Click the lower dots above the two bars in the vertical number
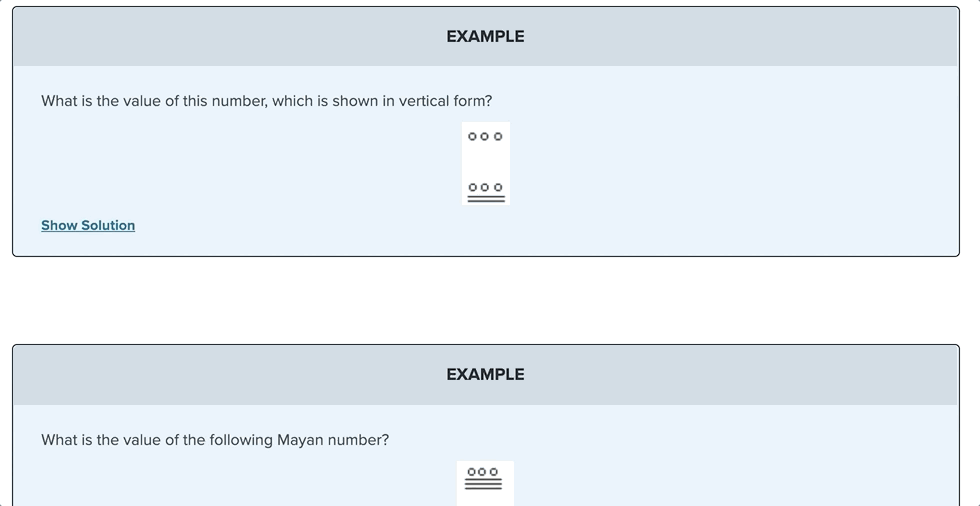Image resolution: width=980 pixels, height=506 pixels. point(485,187)
